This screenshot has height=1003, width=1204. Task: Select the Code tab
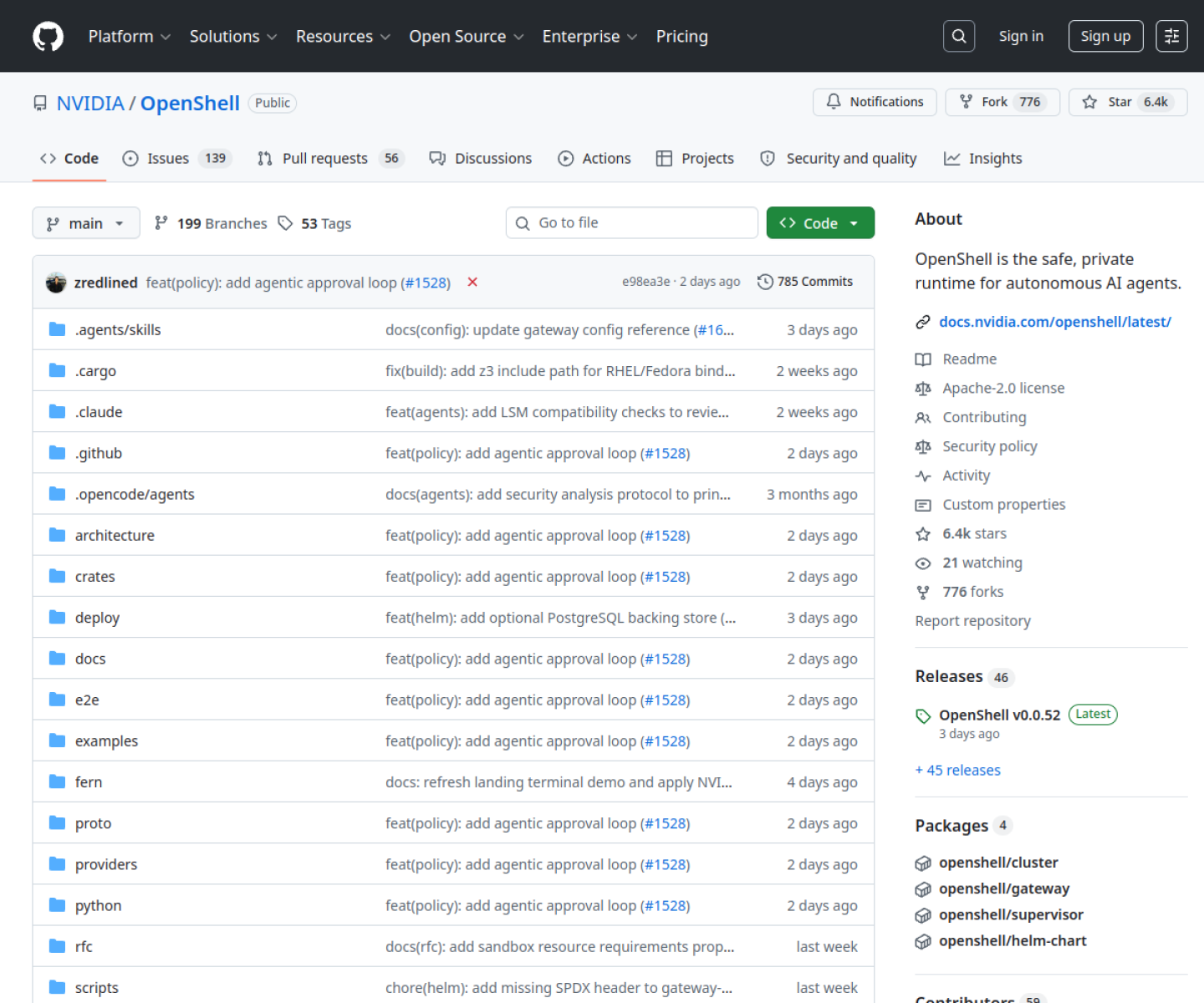[69, 159]
